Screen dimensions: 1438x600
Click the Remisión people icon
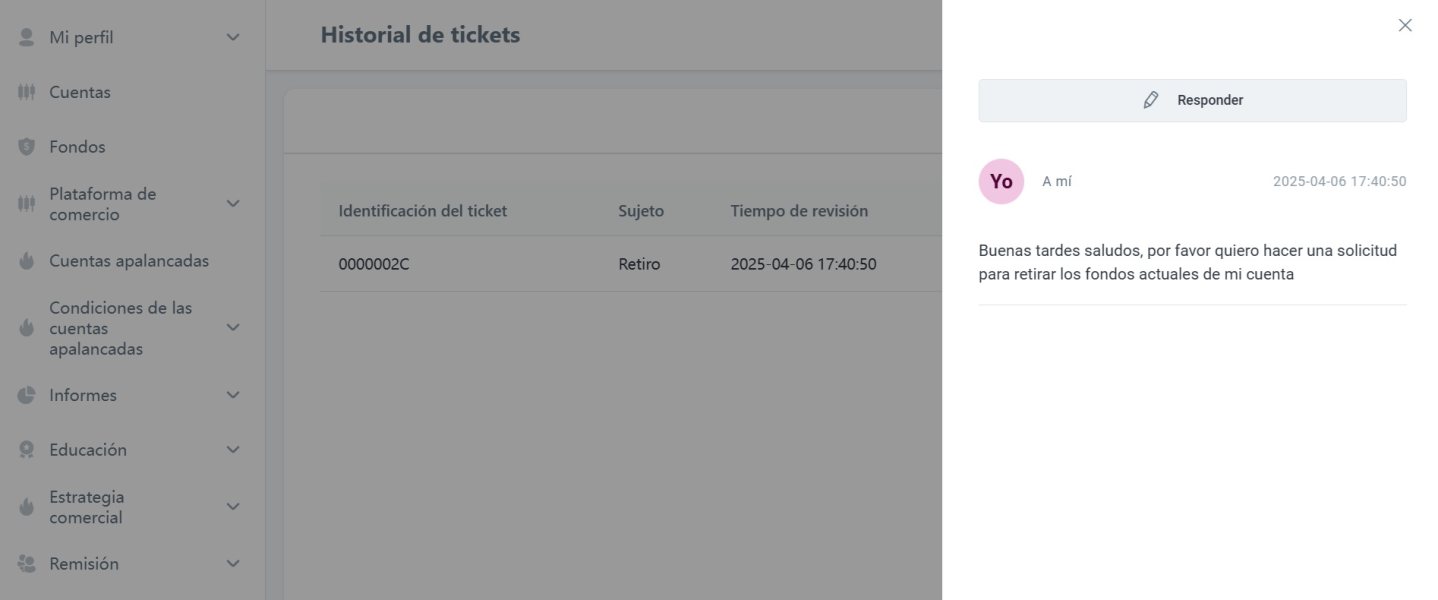pos(27,564)
